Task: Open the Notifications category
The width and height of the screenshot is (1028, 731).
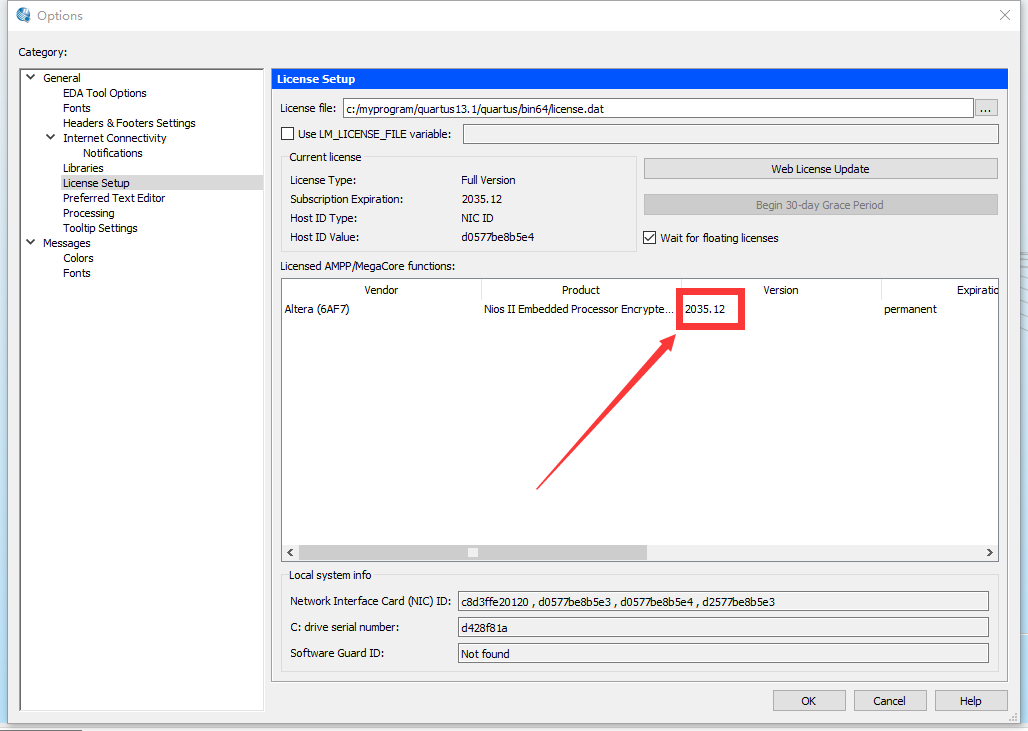Action: [x=113, y=153]
